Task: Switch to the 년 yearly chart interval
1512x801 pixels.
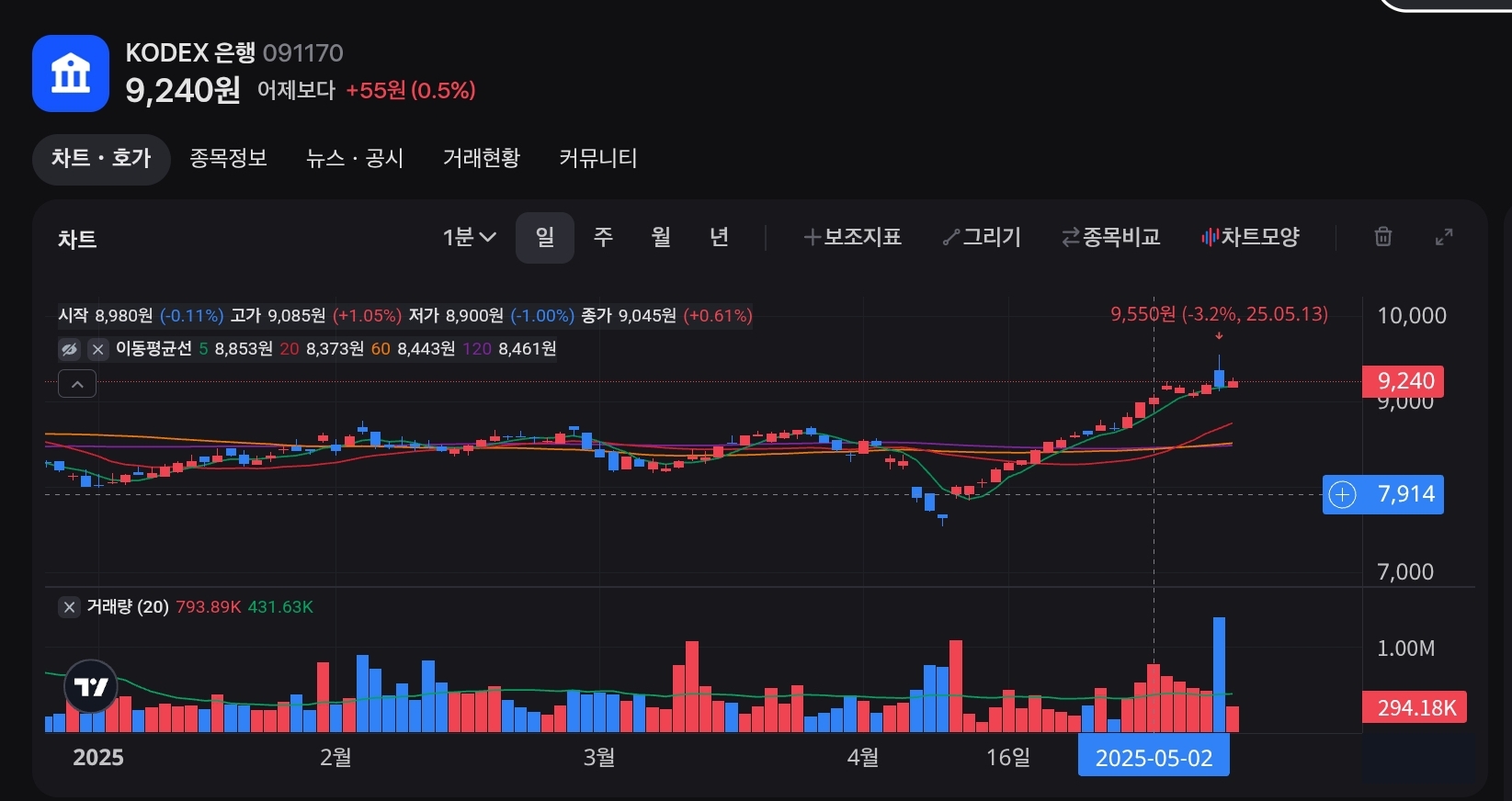Action: 719,237
